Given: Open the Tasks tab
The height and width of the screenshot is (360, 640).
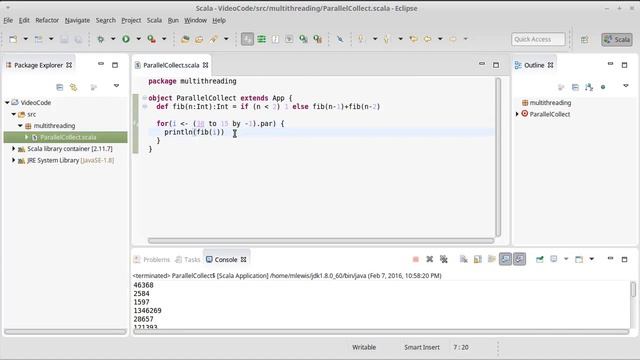Looking at the screenshot, I should pyautogui.click(x=188, y=260).
